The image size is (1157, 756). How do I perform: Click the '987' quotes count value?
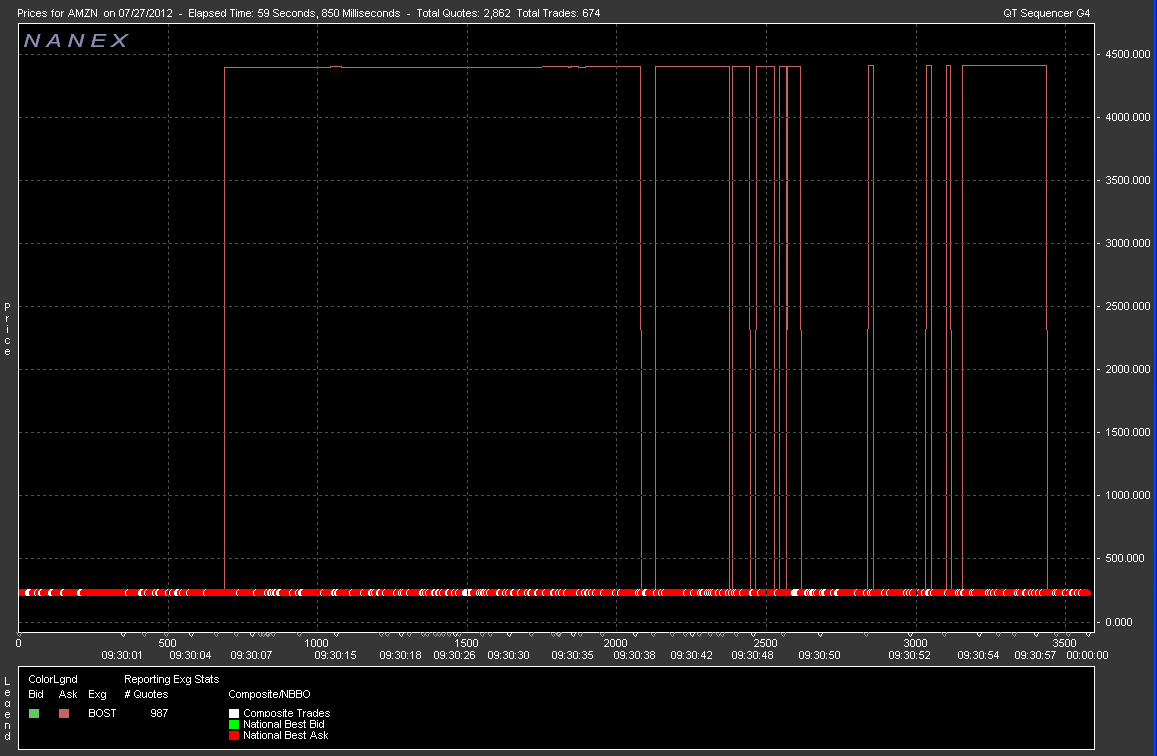tap(159, 713)
